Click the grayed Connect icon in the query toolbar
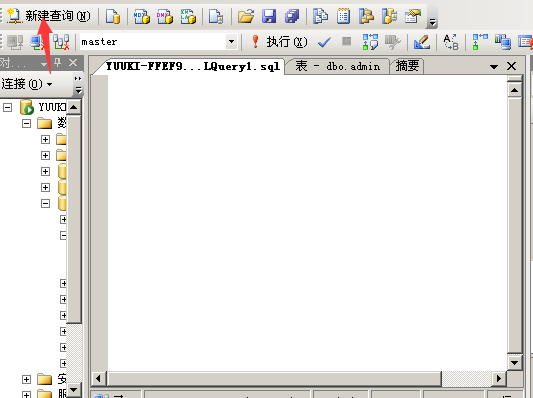The image size is (533, 398). [15, 42]
